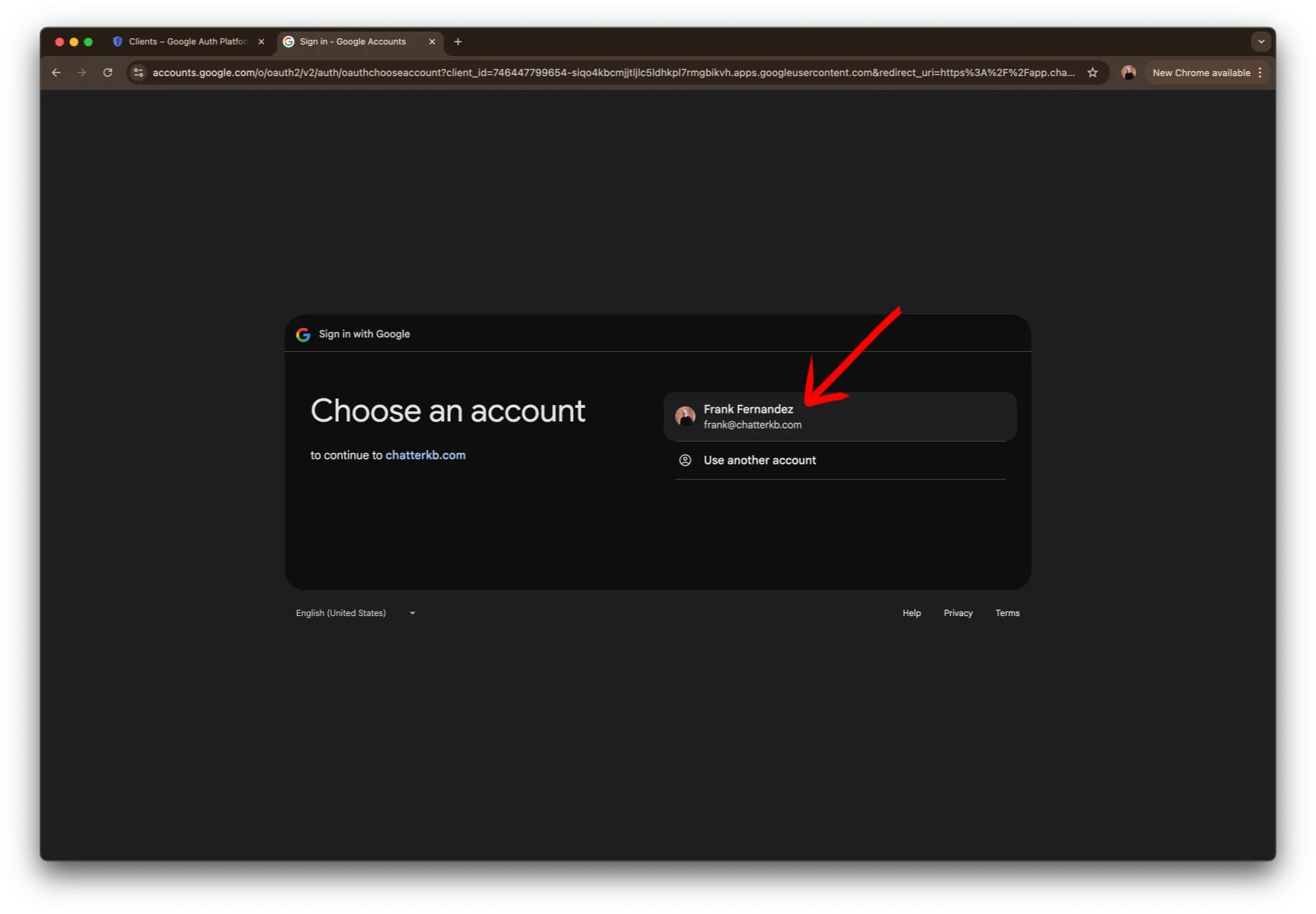Choose the Frank Fernandez account
Image resolution: width=1316 pixels, height=914 pixels.
[840, 416]
